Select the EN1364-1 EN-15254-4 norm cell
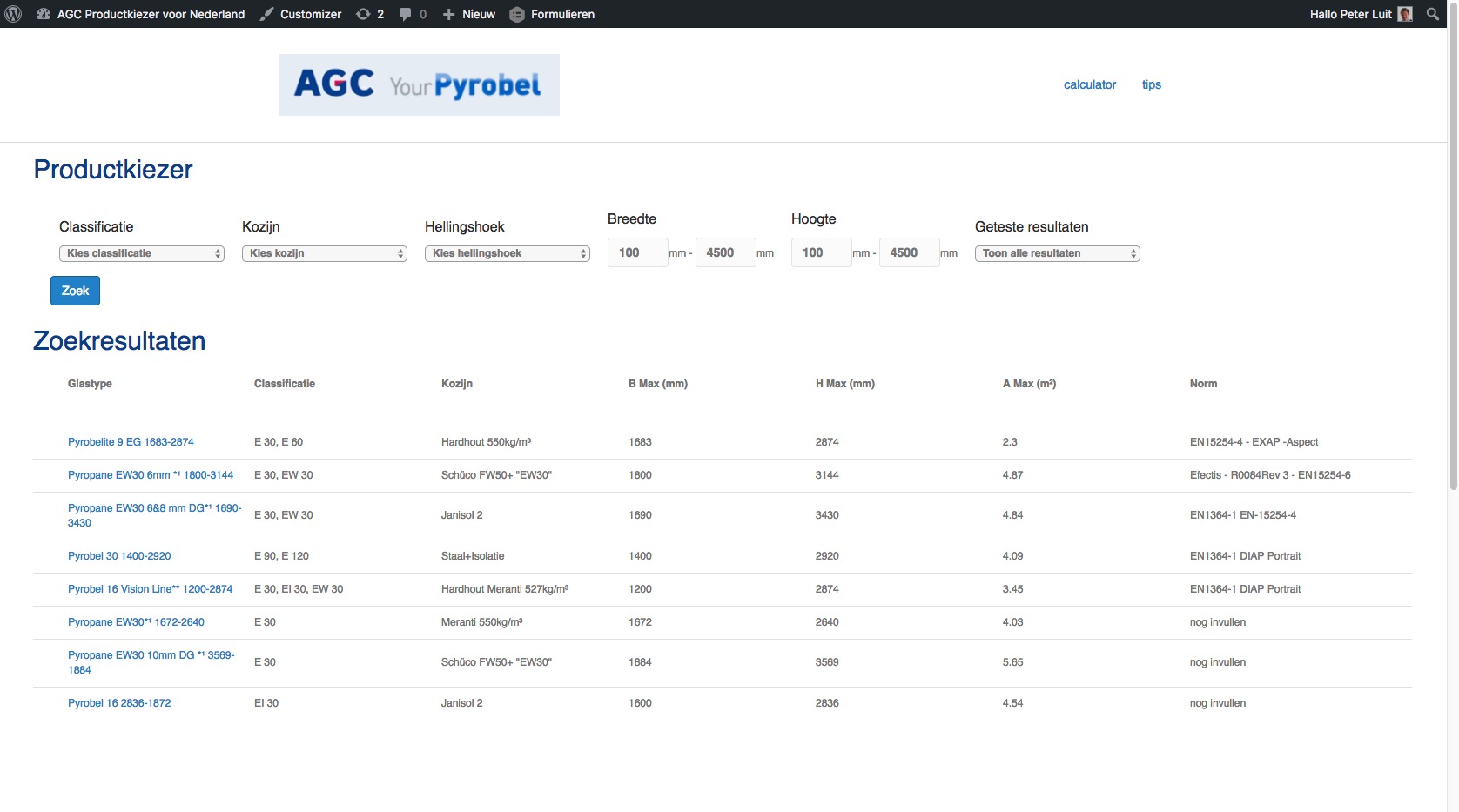 click(x=1243, y=515)
